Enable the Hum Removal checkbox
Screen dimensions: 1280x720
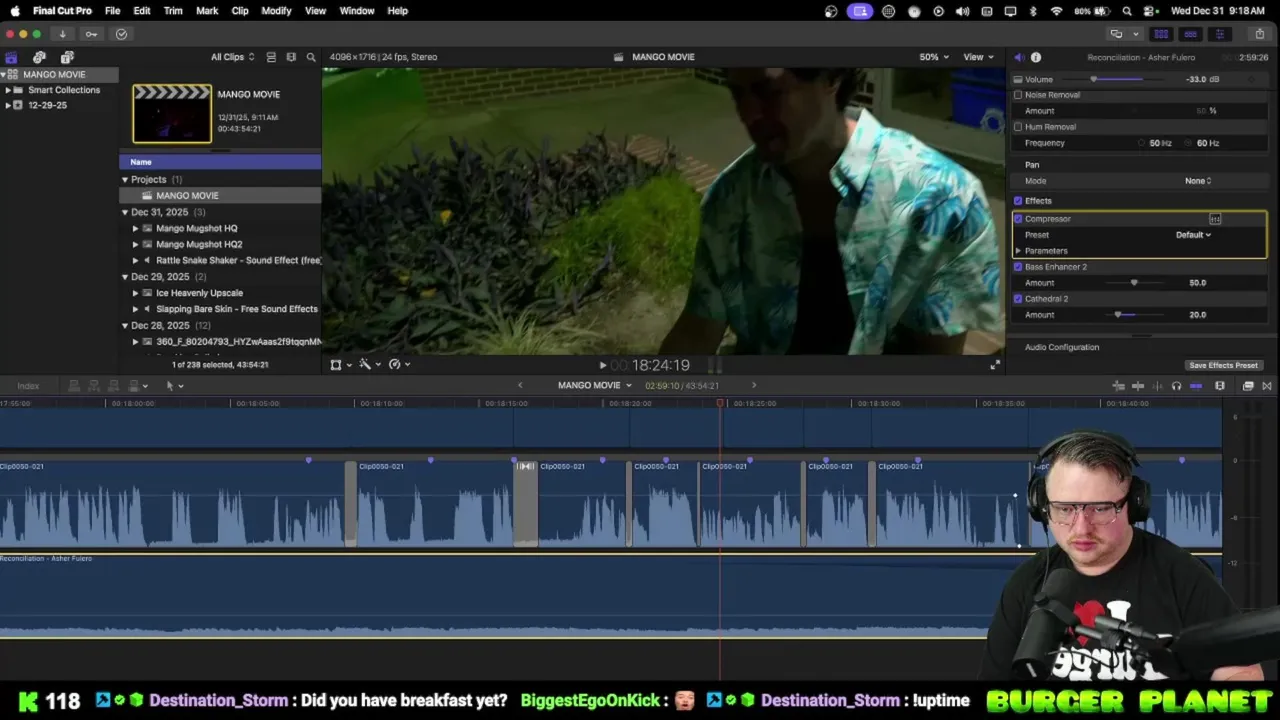(x=1018, y=127)
